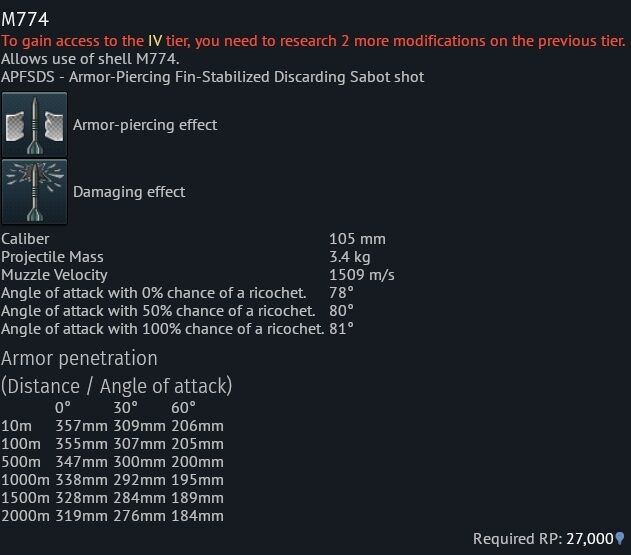Click the Armor-piercing effect icon
The width and height of the screenshot is (631, 555).
pyautogui.click(x=34, y=125)
